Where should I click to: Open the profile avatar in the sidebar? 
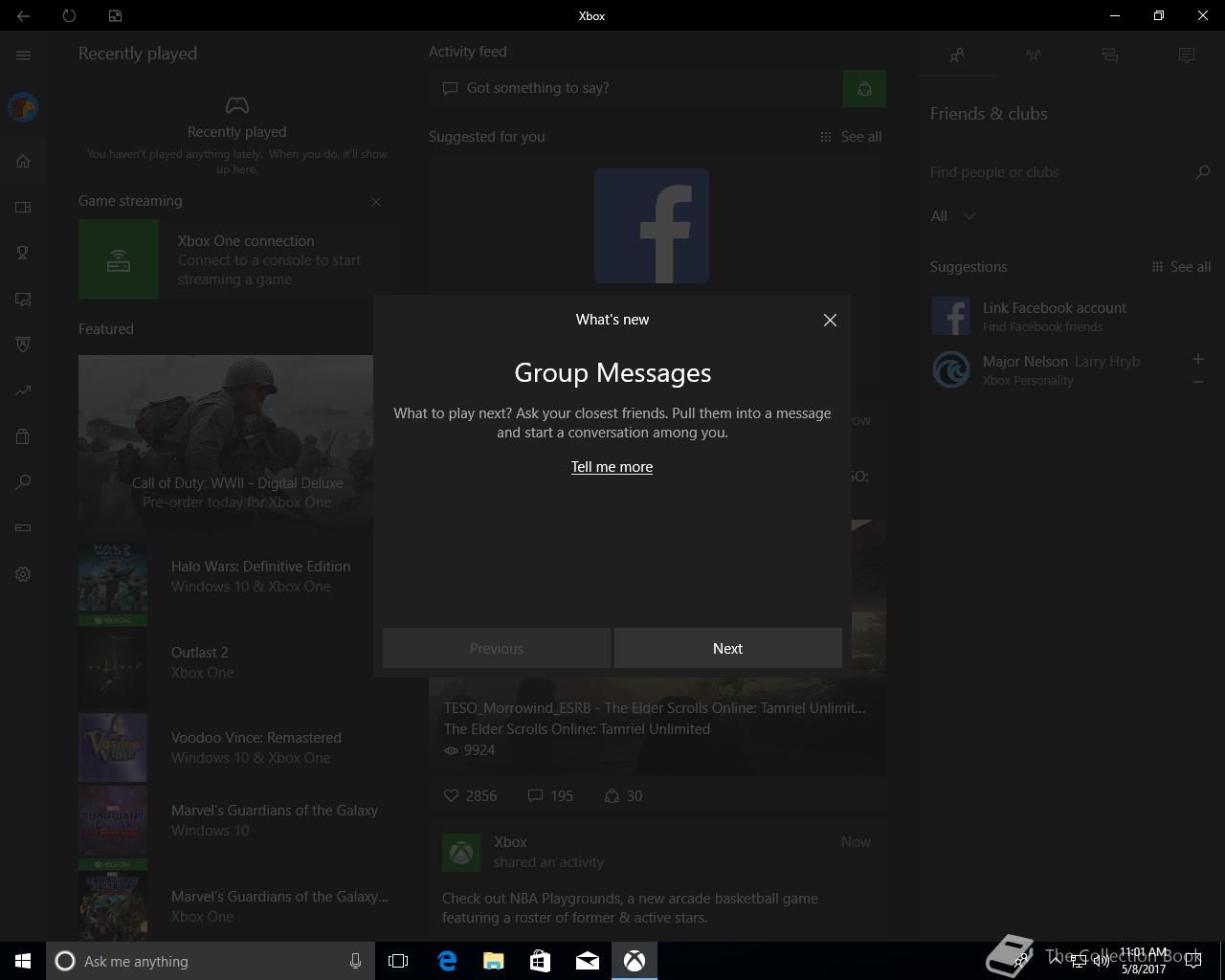pyautogui.click(x=23, y=107)
